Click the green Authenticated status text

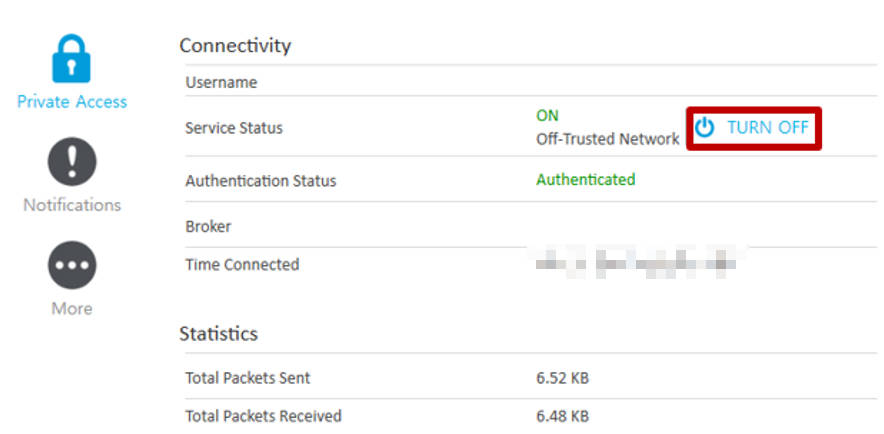pyautogui.click(x=585, y=180)
